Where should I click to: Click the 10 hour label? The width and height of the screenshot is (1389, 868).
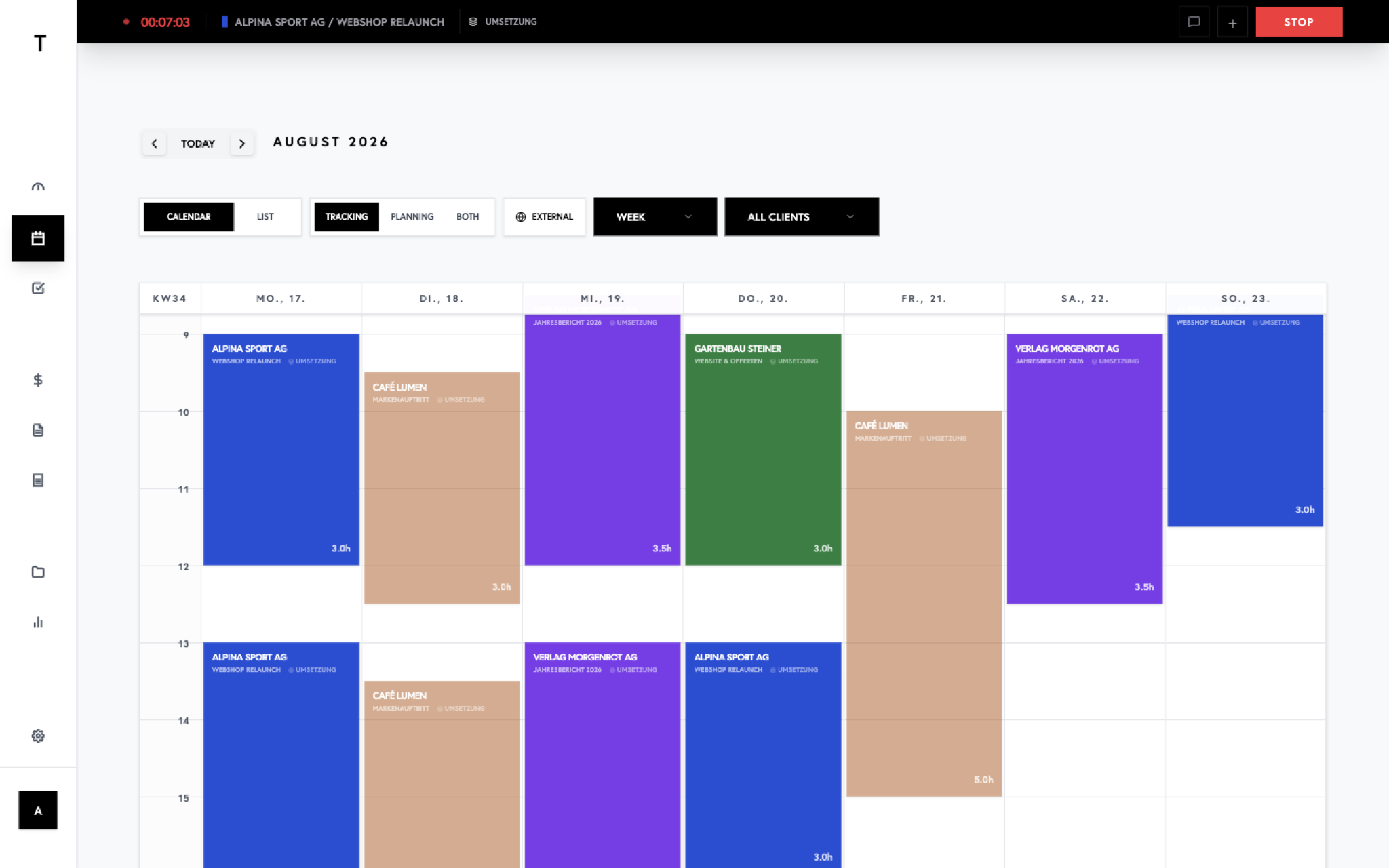pyautogui.click(x=184, y=412)
